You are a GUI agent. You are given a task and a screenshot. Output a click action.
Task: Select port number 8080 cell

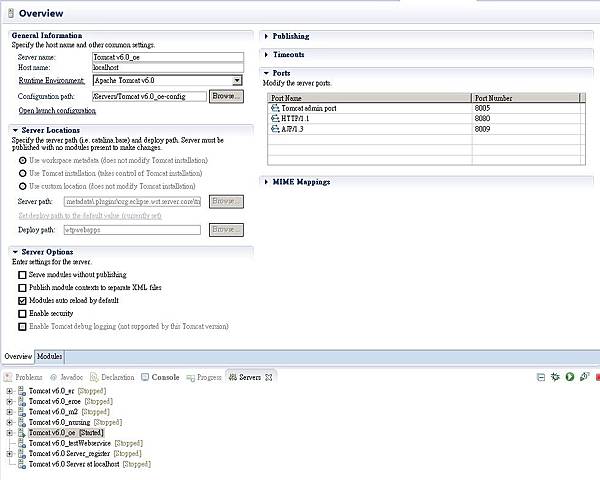[526, 119]
